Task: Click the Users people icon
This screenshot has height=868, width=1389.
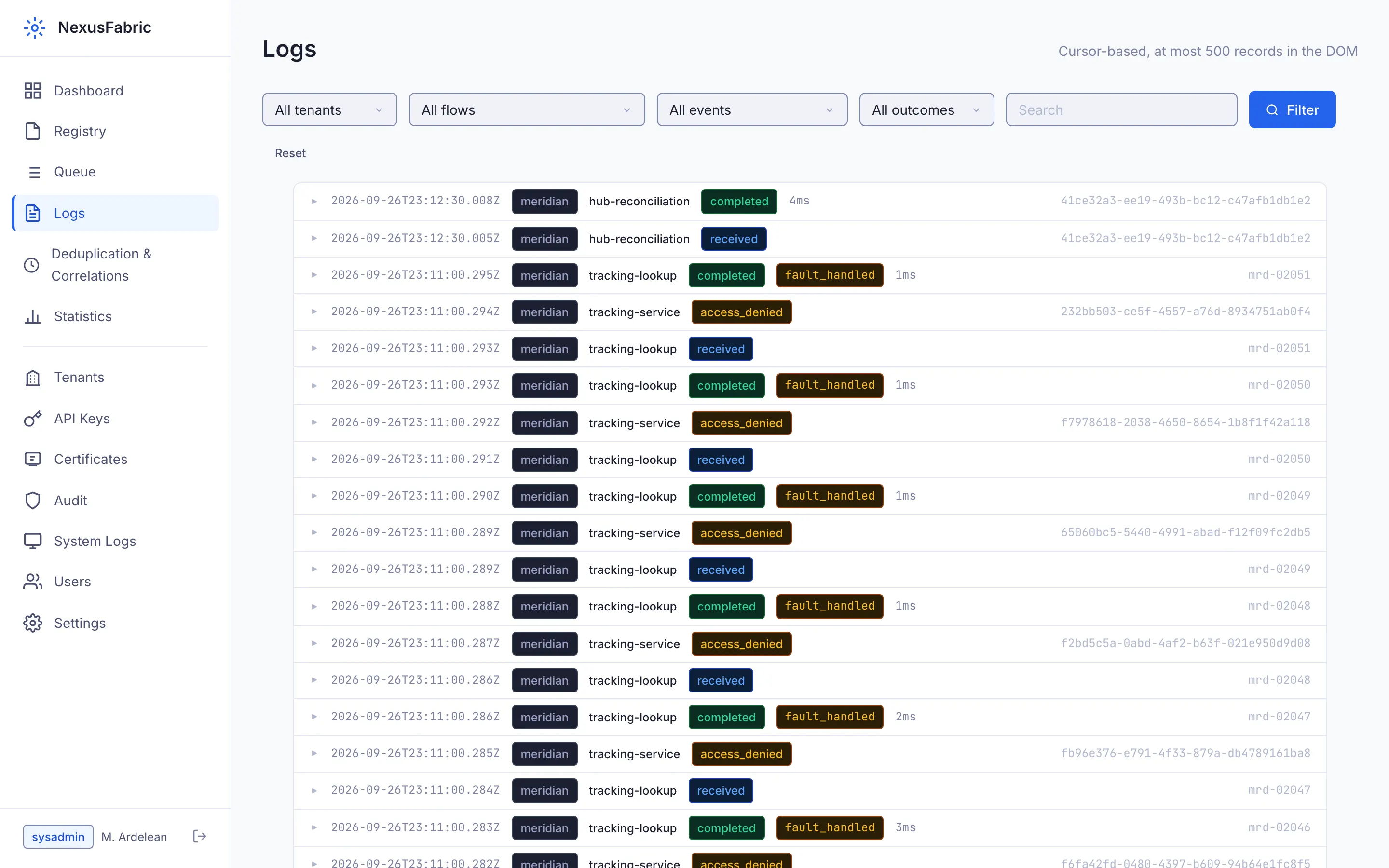Action: (33, 582)
